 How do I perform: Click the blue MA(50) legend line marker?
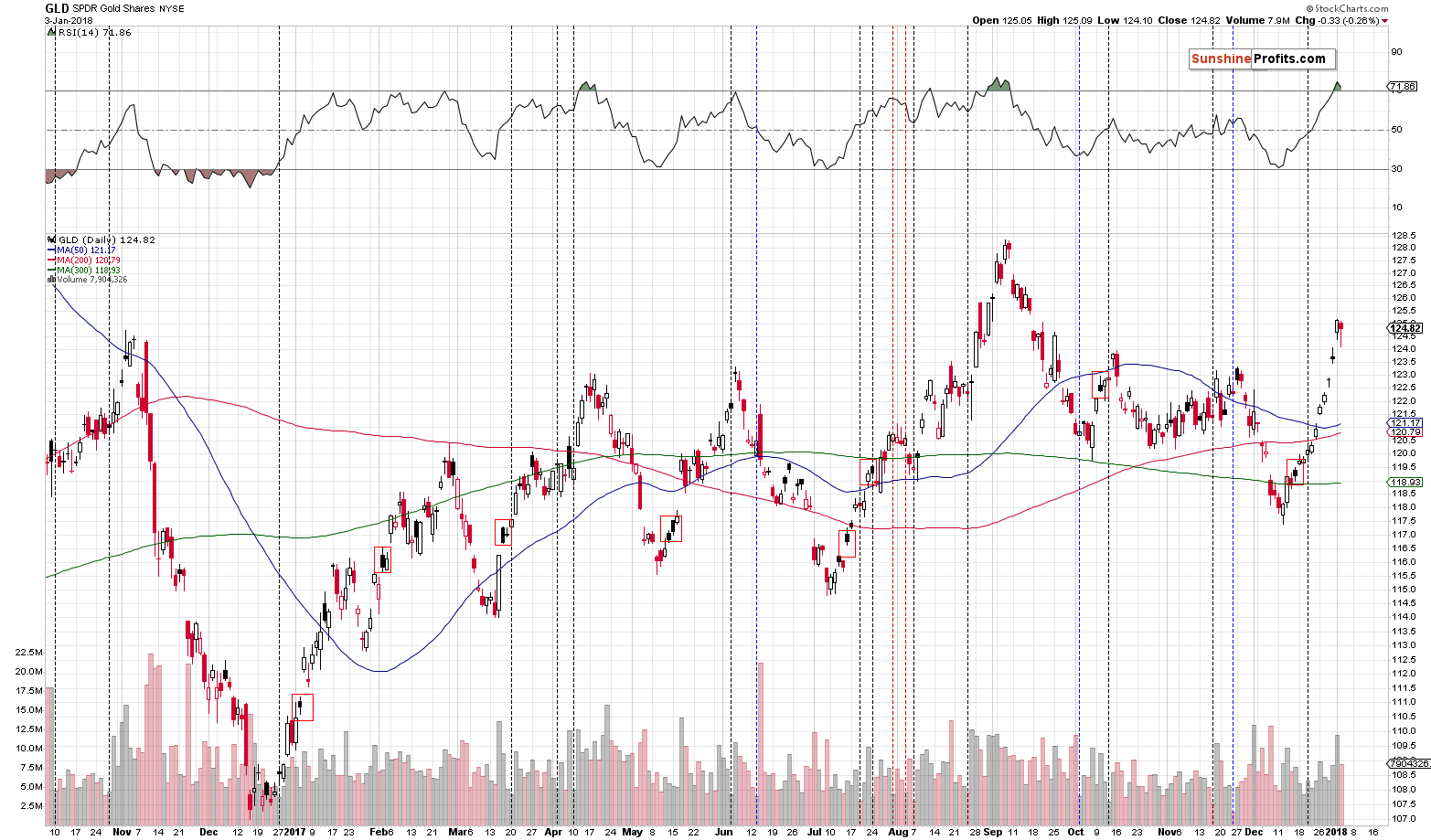(50, 250)
